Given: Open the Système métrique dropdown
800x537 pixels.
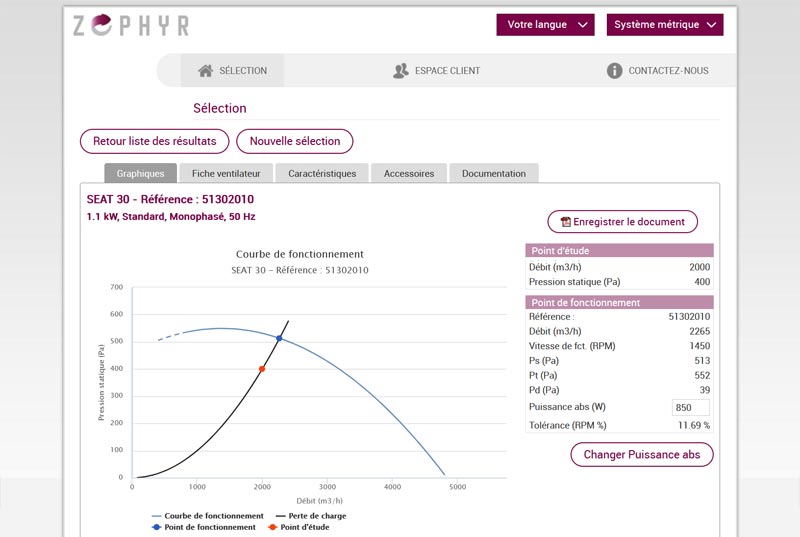Looking at the screenshot, I should [x=665, y=24].
